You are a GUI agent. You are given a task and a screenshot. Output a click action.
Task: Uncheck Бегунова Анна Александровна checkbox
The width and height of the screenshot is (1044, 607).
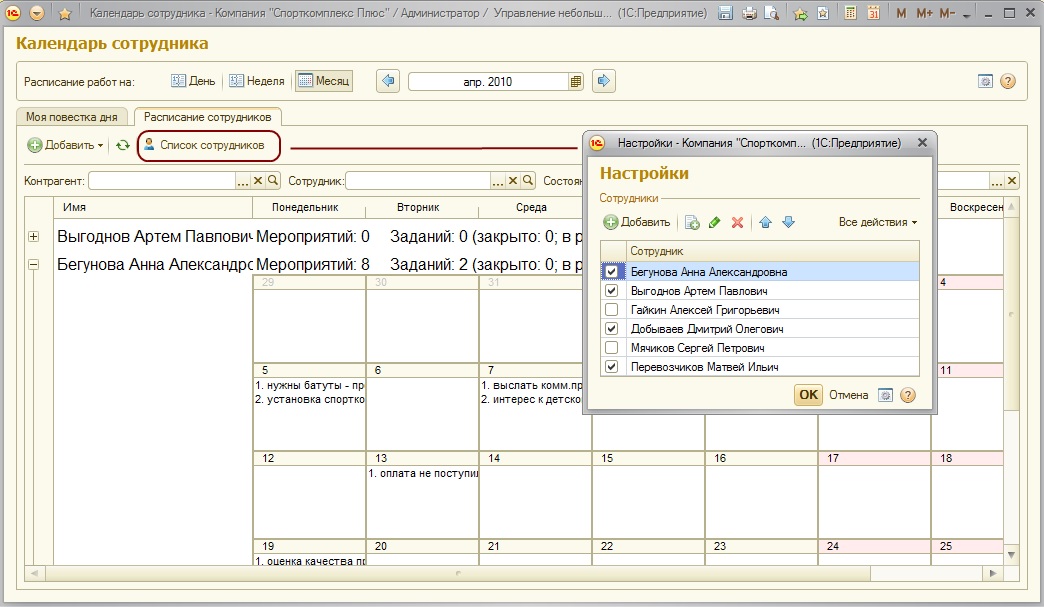click(611, 272)
